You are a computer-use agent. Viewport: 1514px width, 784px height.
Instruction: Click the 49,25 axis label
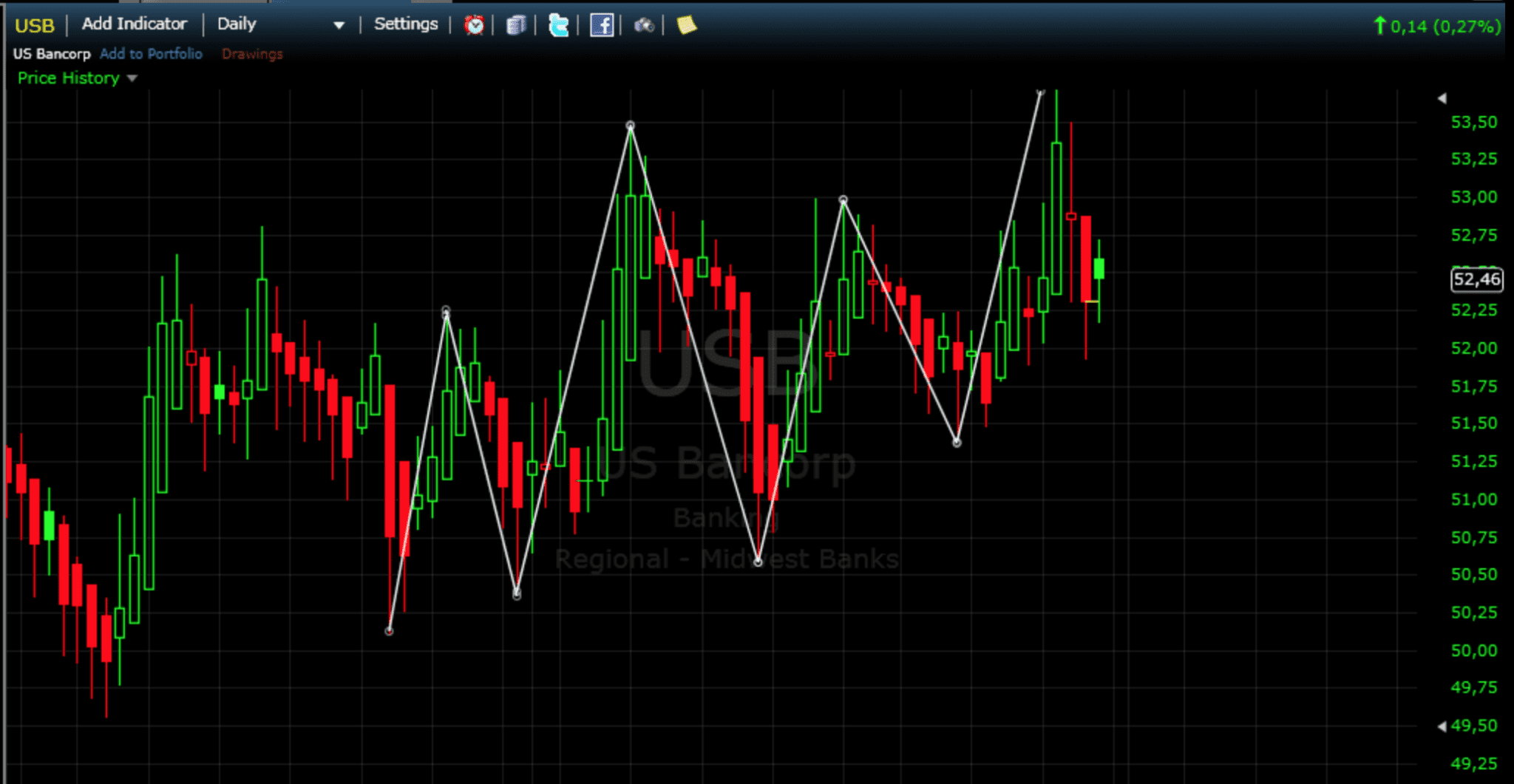[1474, 764]
